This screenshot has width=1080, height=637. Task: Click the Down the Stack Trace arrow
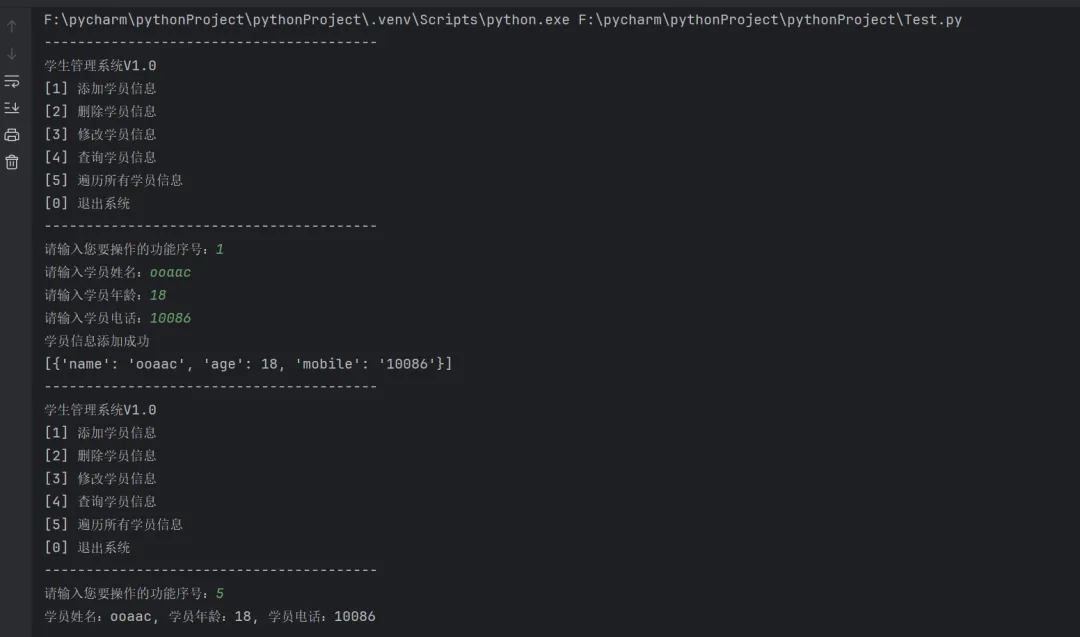(12, 54)
